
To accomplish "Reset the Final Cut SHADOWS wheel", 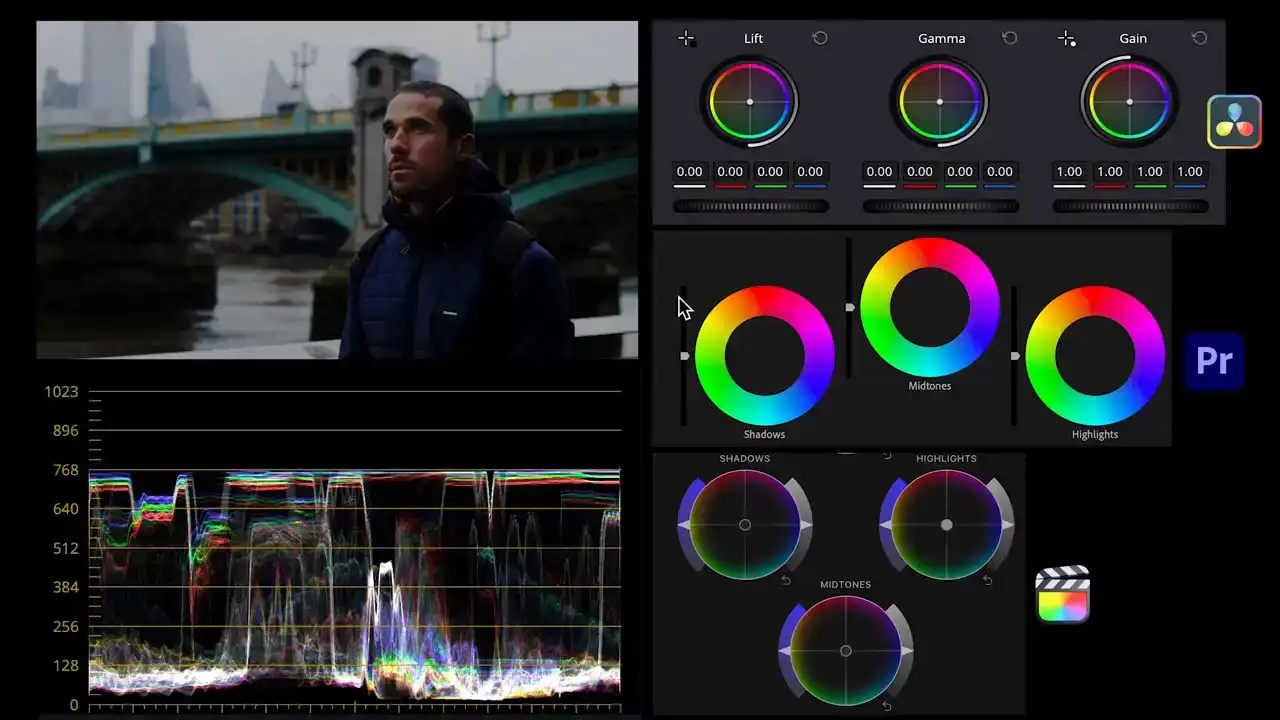I will click(786, 581).
